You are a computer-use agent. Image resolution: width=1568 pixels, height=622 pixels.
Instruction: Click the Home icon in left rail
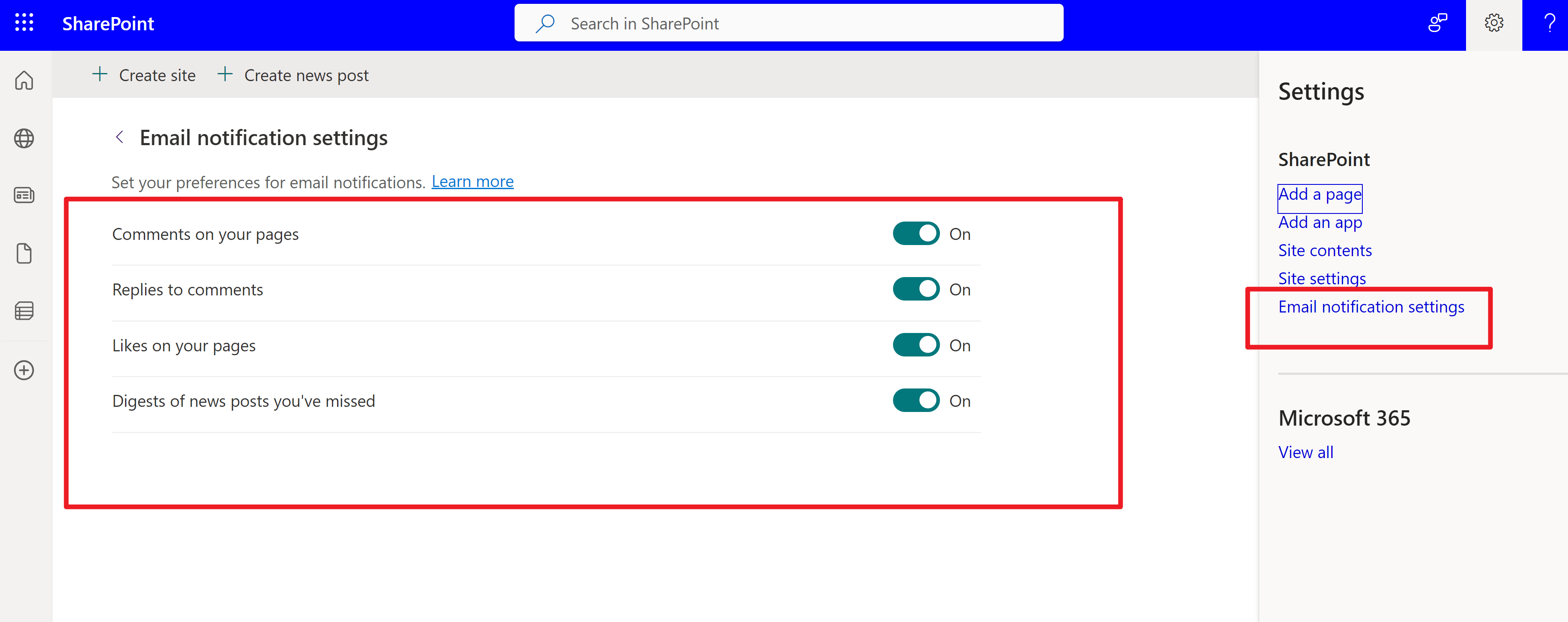24,80
